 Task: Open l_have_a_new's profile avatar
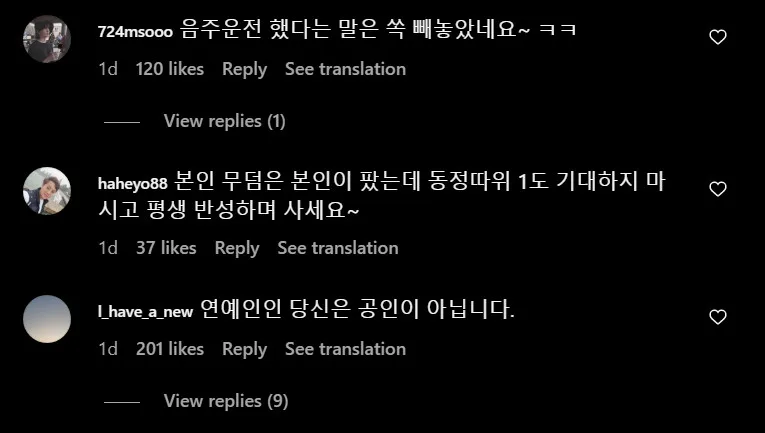[47, 319]
